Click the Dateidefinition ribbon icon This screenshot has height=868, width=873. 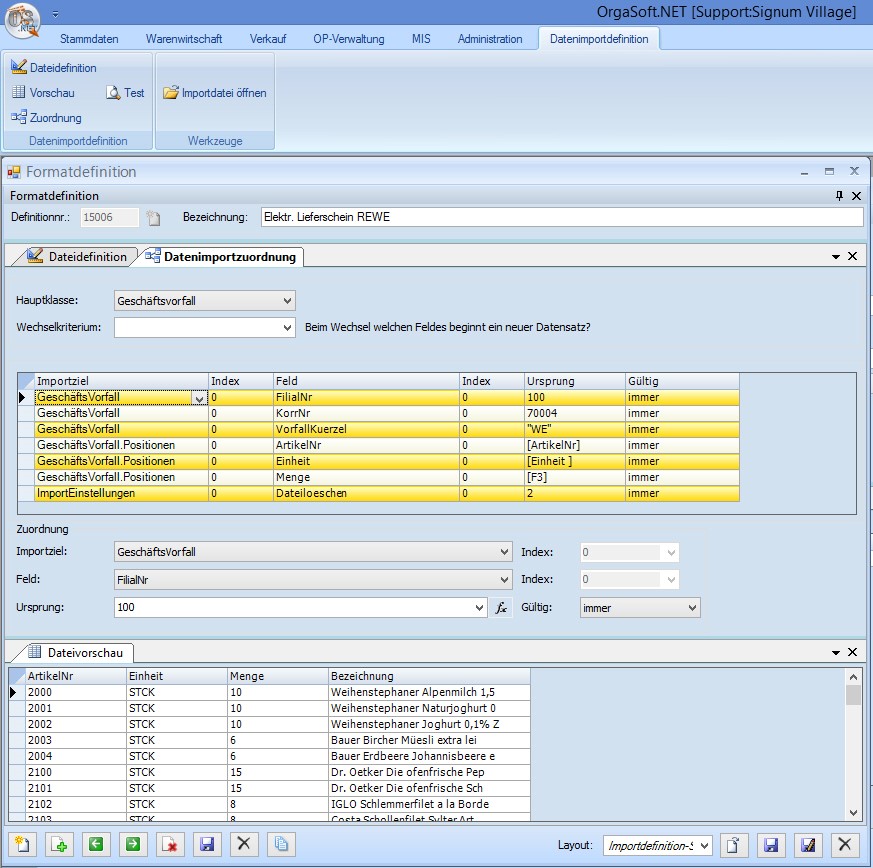tap(19, 67)
